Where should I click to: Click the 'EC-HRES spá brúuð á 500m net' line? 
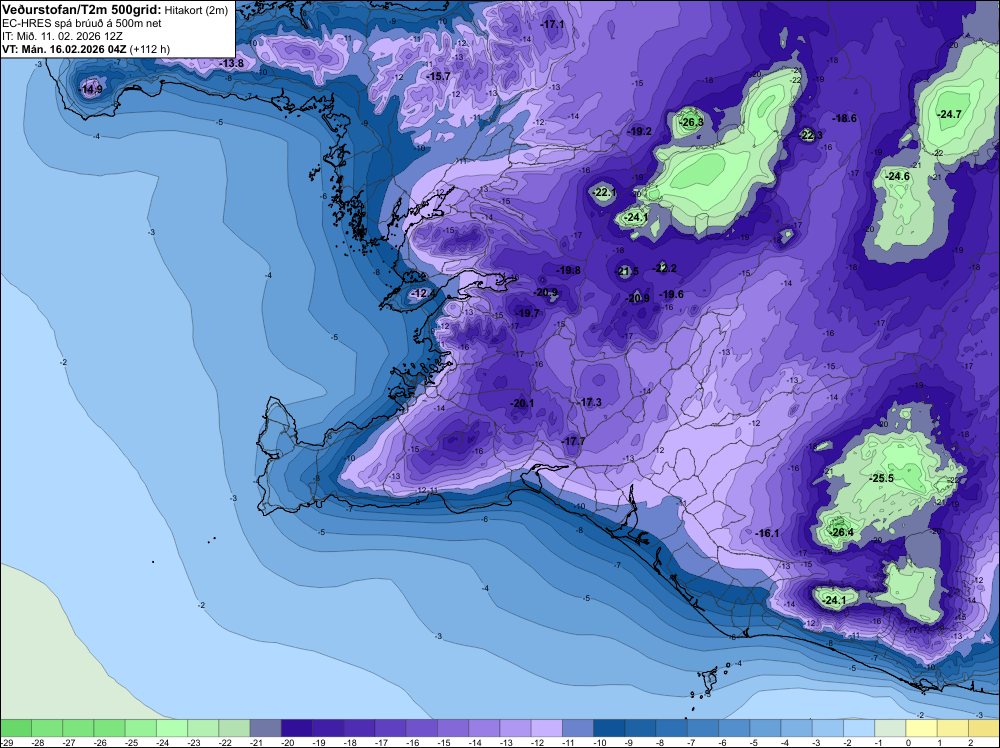82,23
